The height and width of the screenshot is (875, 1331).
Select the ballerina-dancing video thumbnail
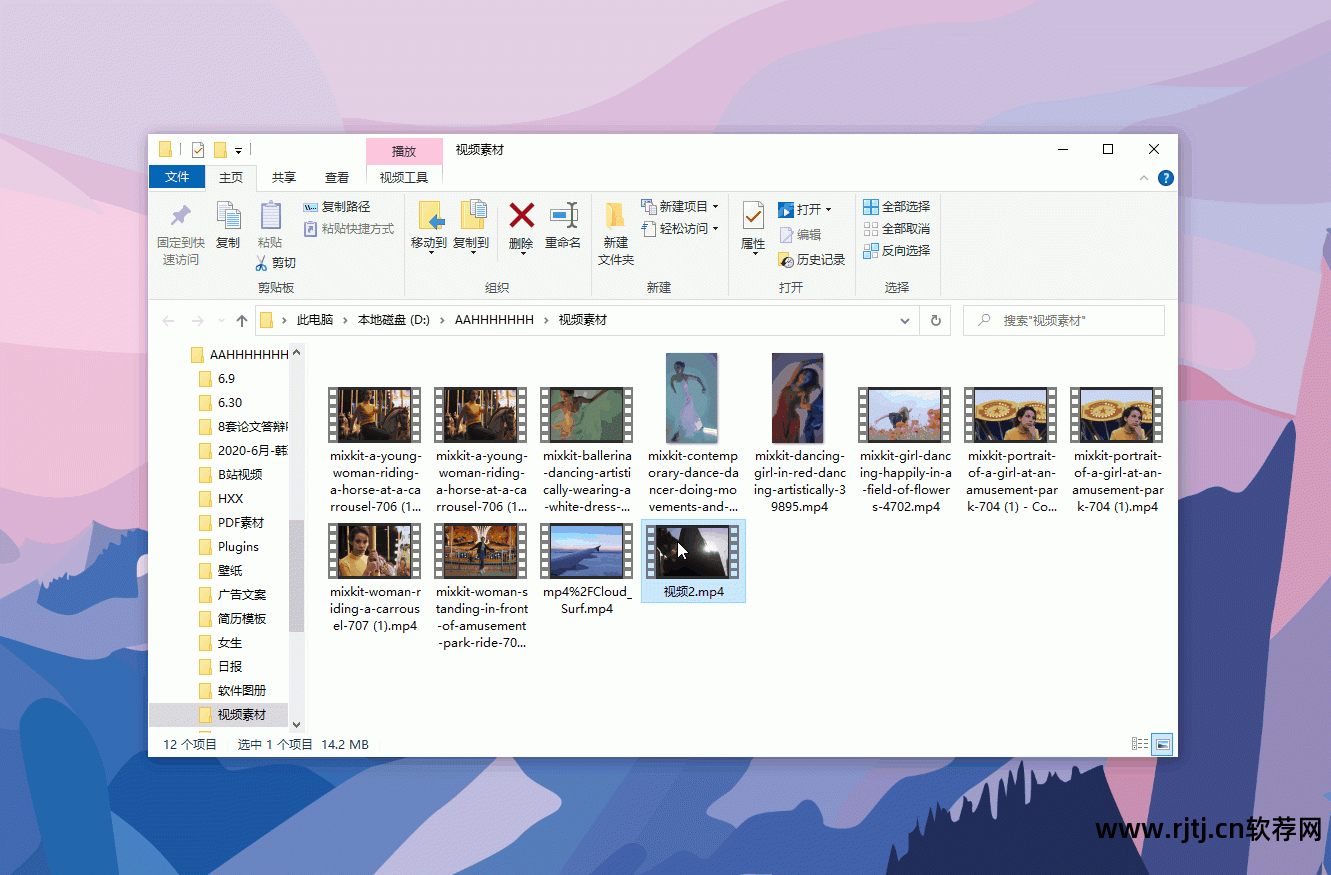click(x=587, y=415)
